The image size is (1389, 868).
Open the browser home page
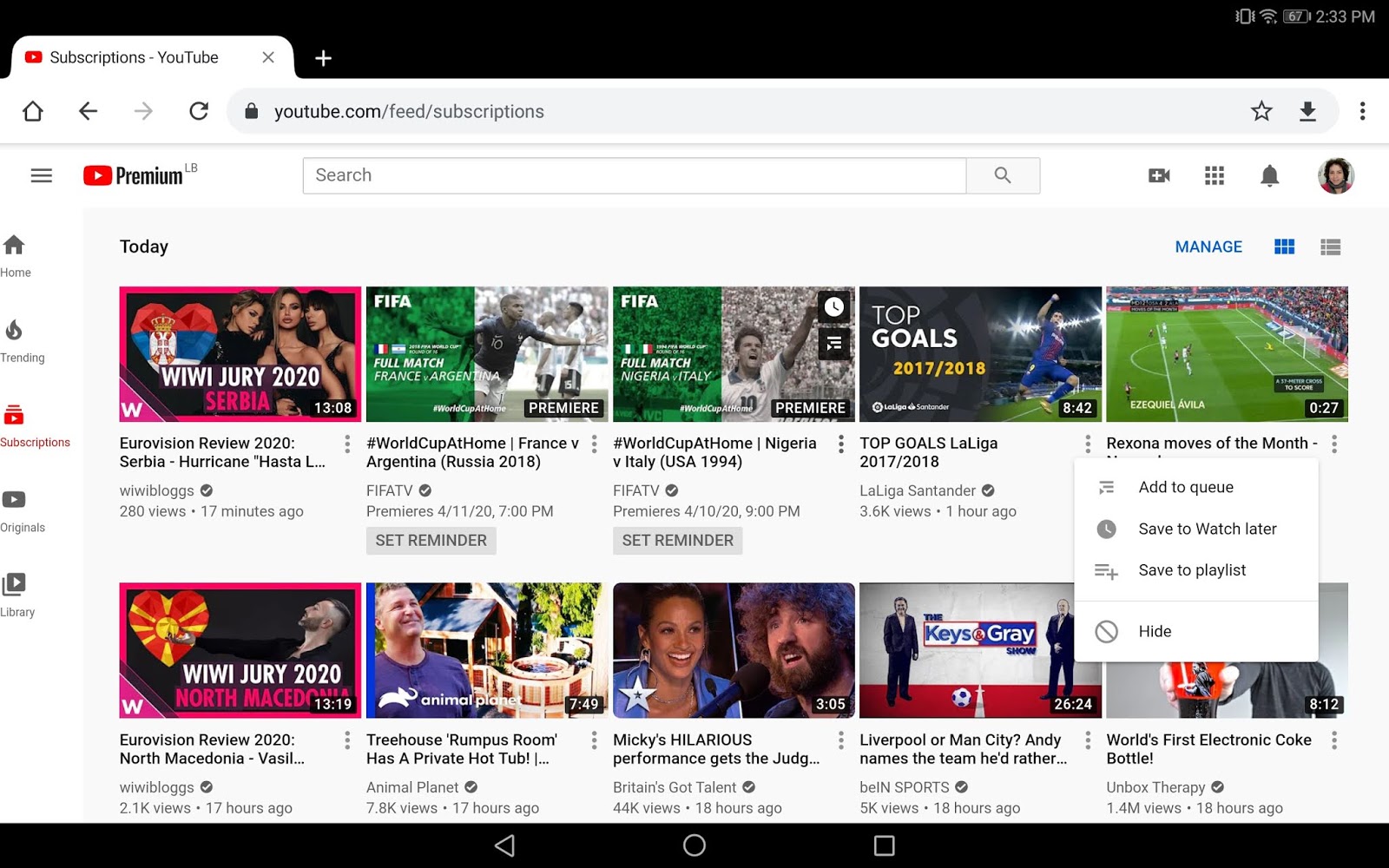click(x=33, y=111)
